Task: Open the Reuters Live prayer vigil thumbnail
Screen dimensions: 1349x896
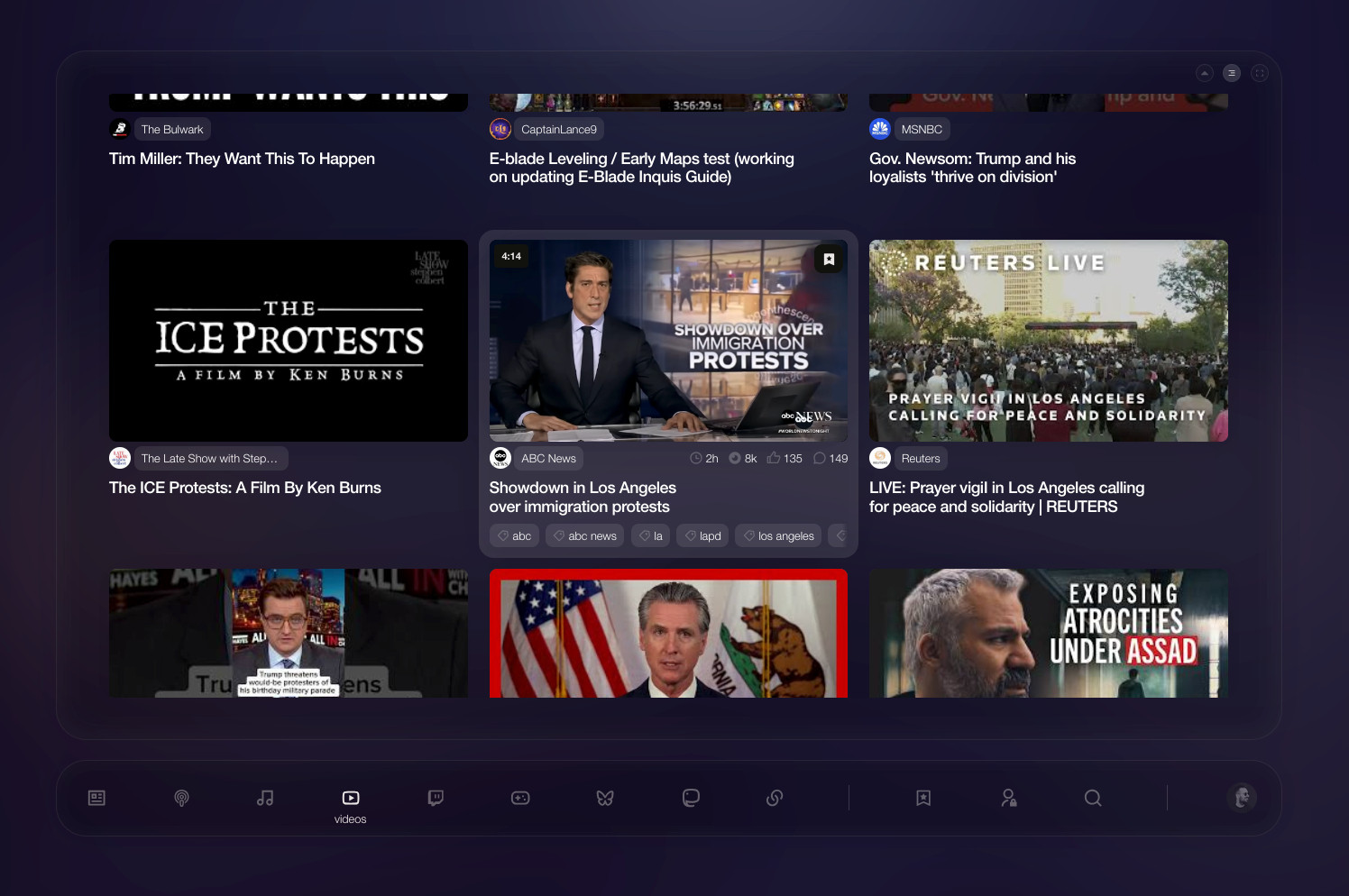Action: tap(1049, 341)
